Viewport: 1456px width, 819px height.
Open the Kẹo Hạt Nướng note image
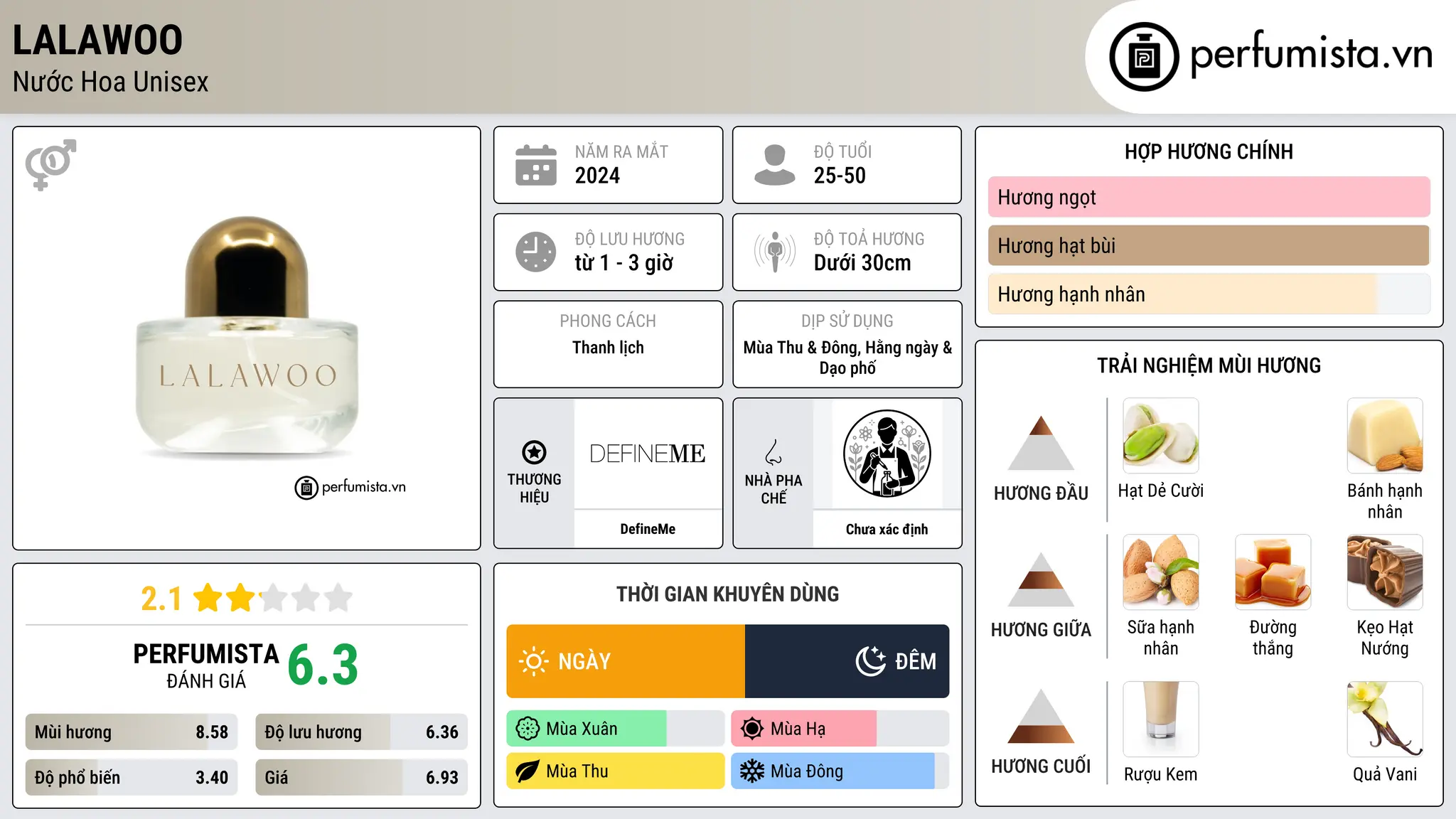coord(1385,572)
